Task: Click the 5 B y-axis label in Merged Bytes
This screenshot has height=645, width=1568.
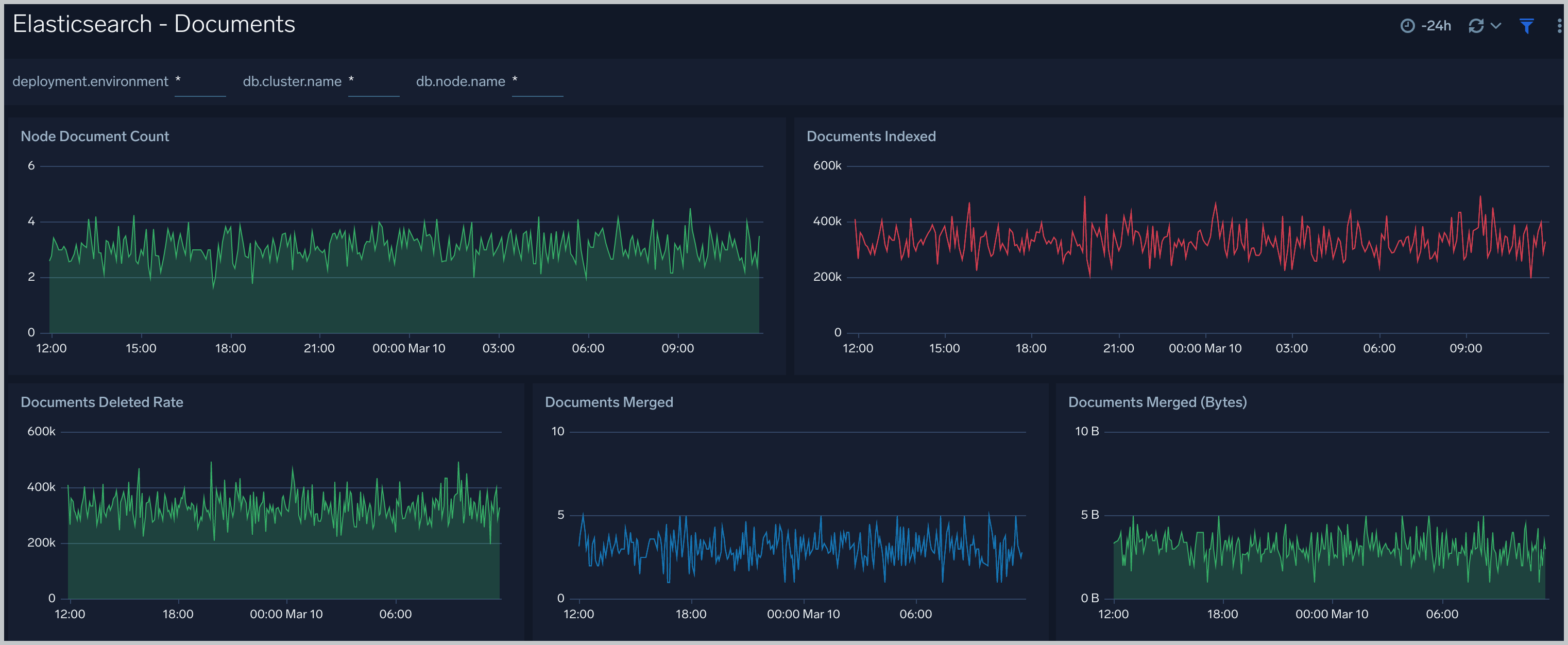Action: pyautogui.click(x=1089, y=515)
